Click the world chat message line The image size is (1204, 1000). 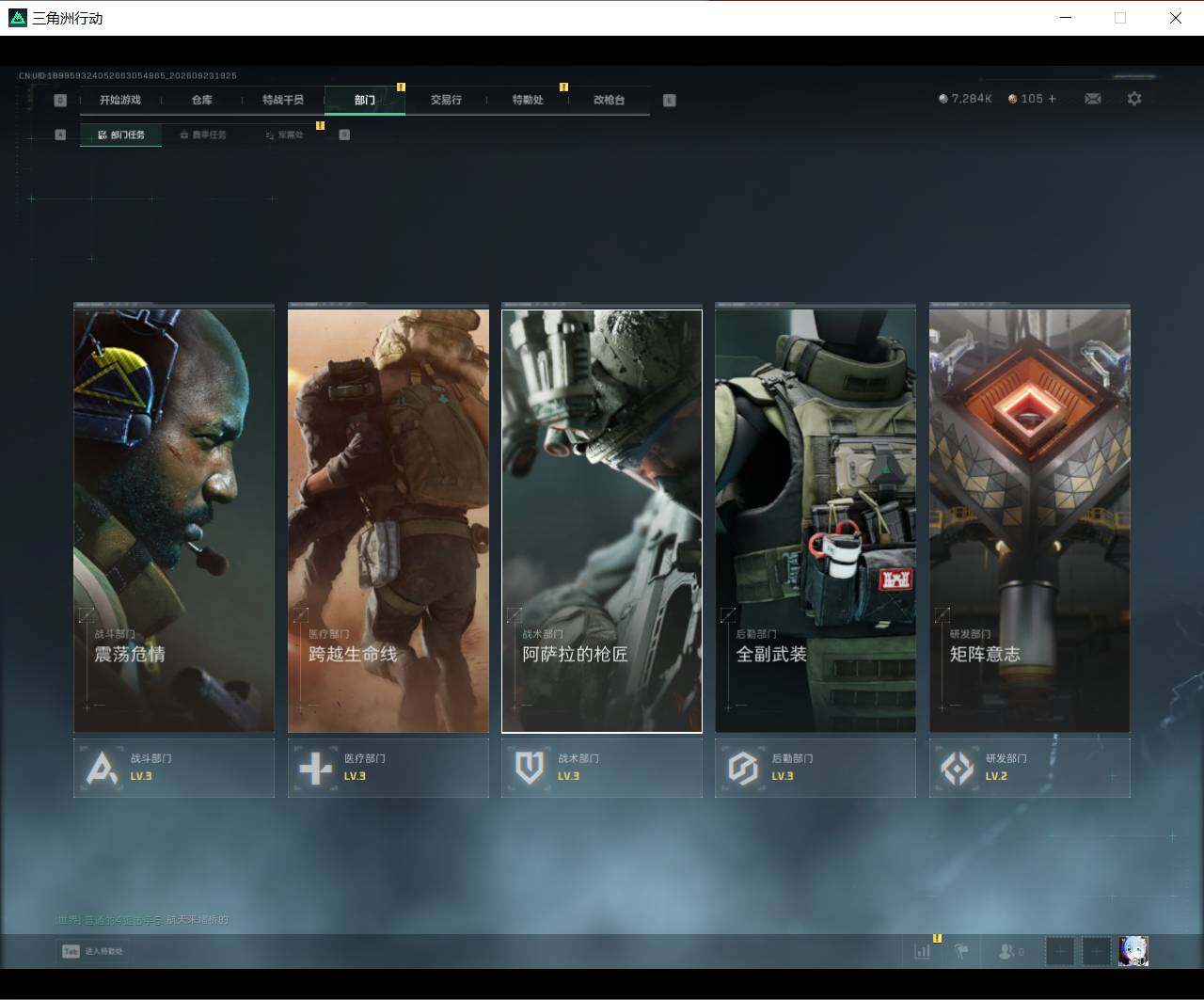142,919
